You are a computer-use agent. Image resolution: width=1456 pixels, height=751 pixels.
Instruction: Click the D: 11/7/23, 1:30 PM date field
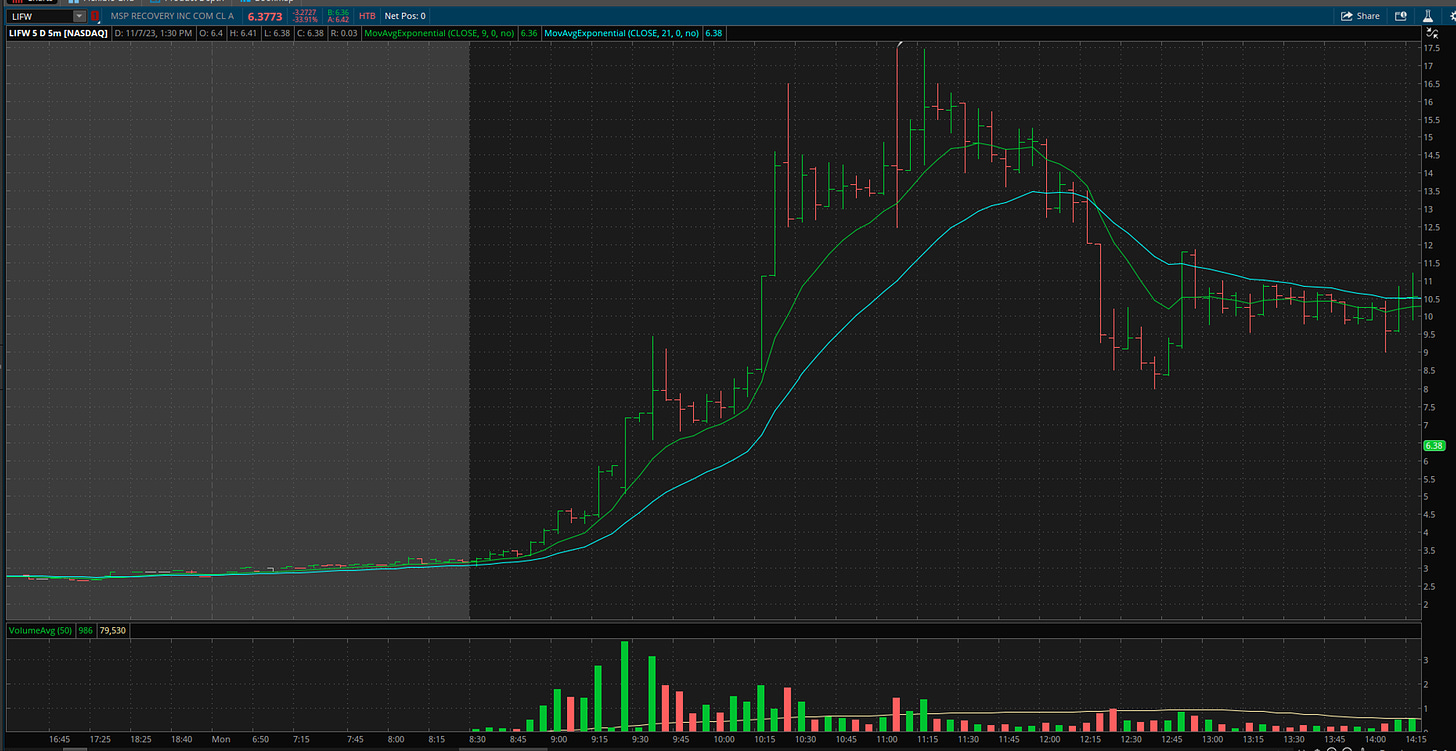(153, 33)
